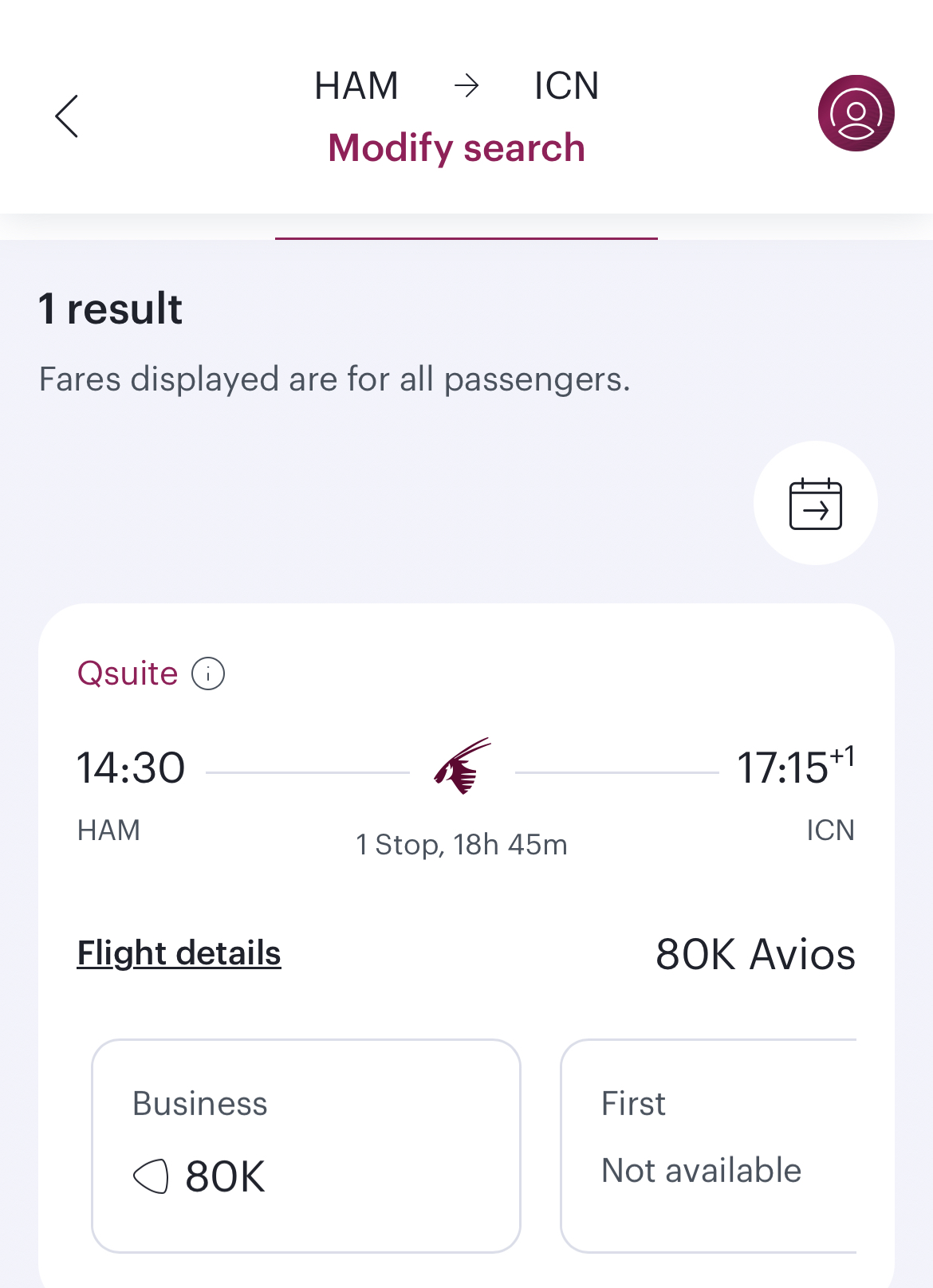Tap the back arrow icon
Screen dimensions: 933x1288
[x=67, y=116]
